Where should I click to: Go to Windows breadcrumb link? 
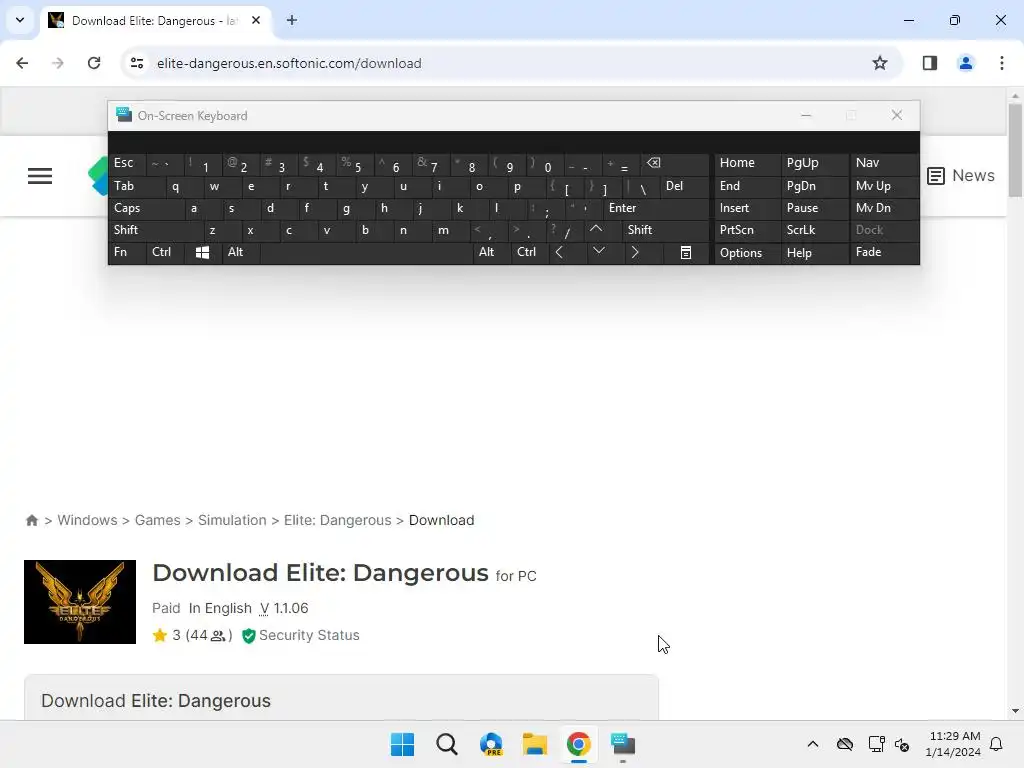tap(88, 520)
